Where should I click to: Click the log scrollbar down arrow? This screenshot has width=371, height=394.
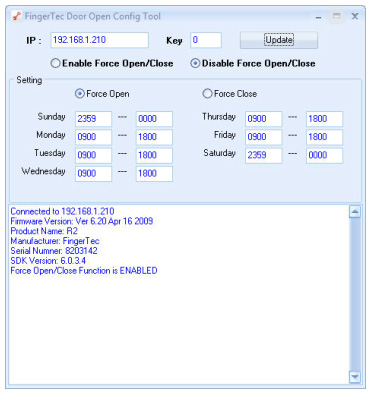355,377
